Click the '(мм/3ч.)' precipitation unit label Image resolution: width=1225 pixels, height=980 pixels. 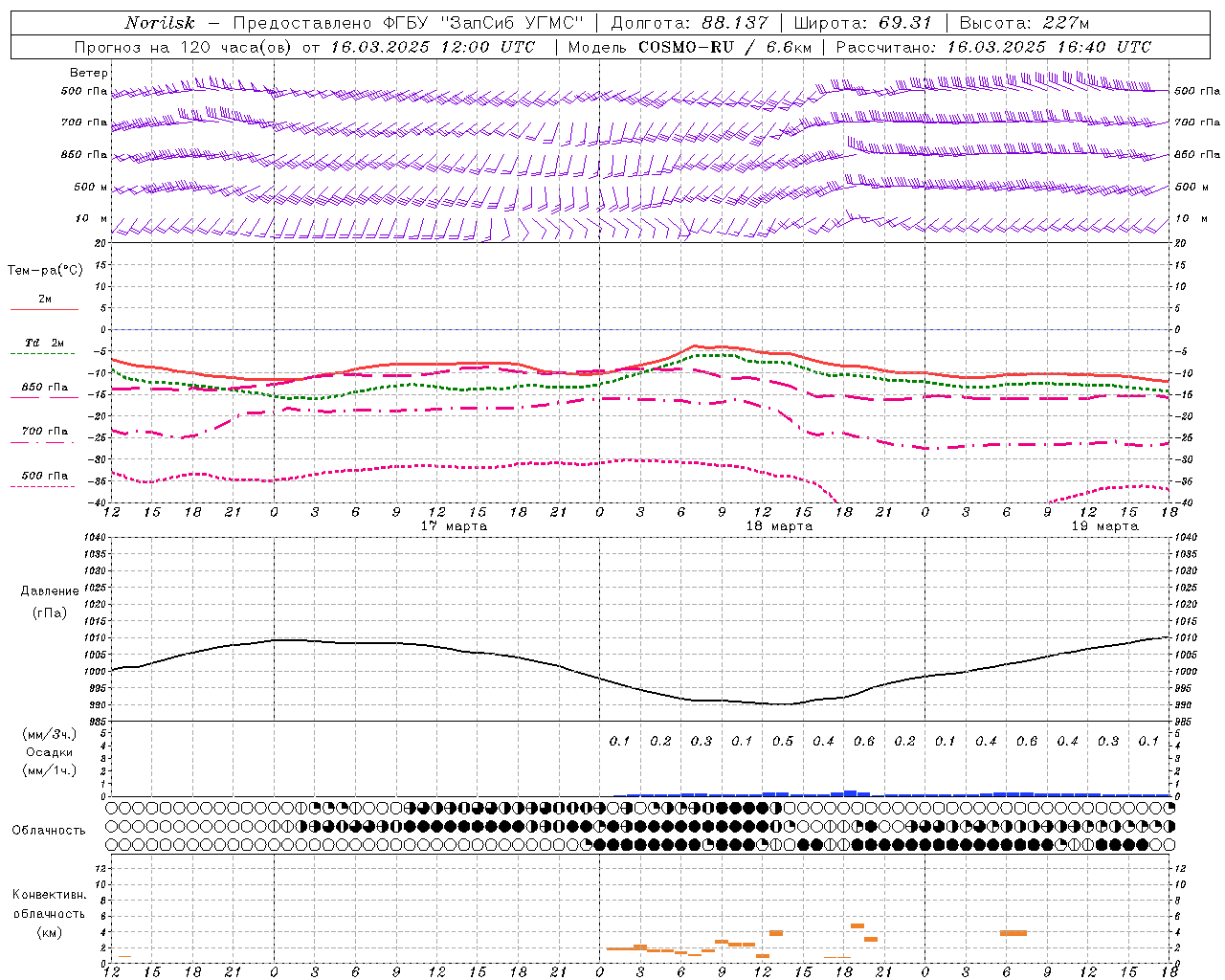coord(50,734)
